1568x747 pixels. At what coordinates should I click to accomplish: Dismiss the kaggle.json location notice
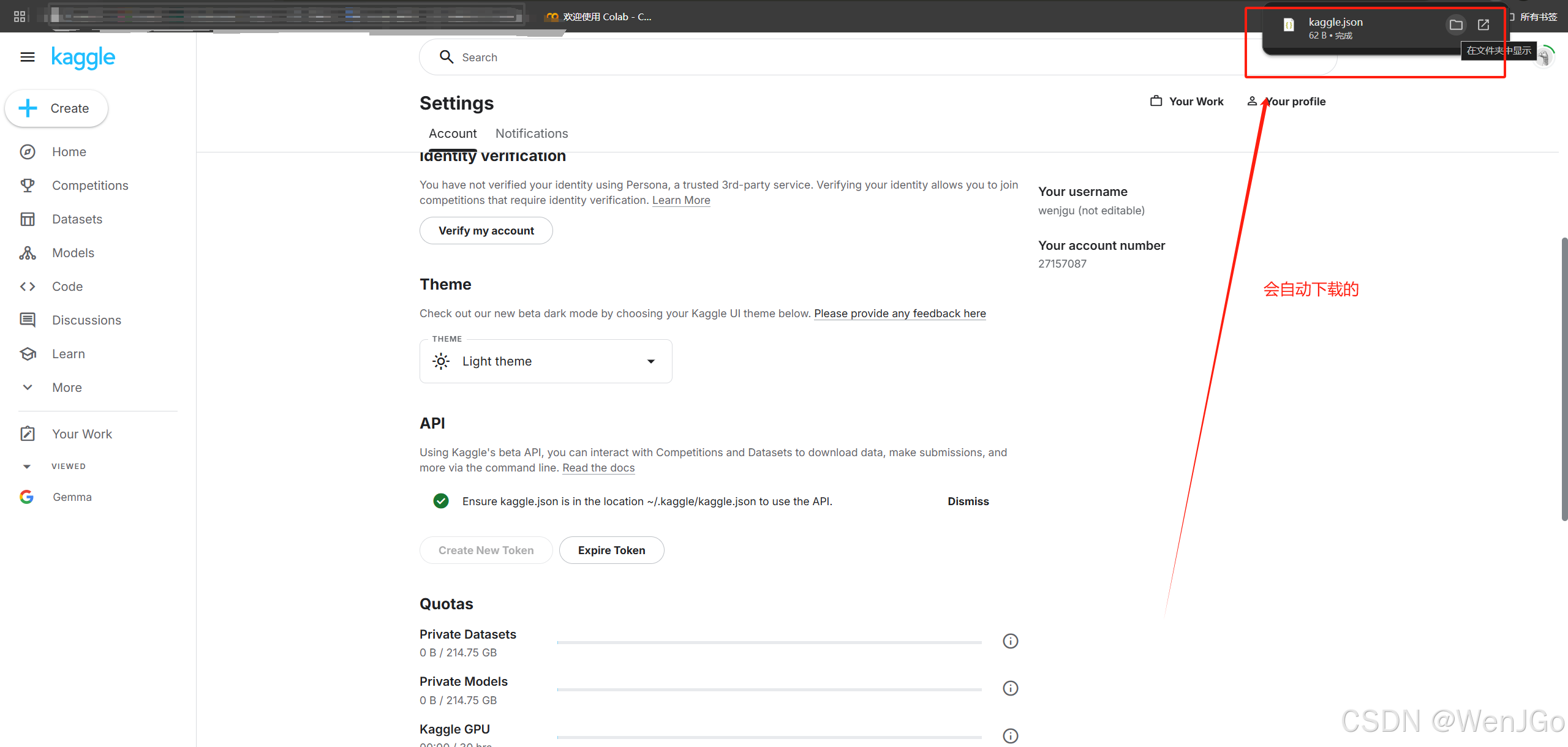[968, 501]
